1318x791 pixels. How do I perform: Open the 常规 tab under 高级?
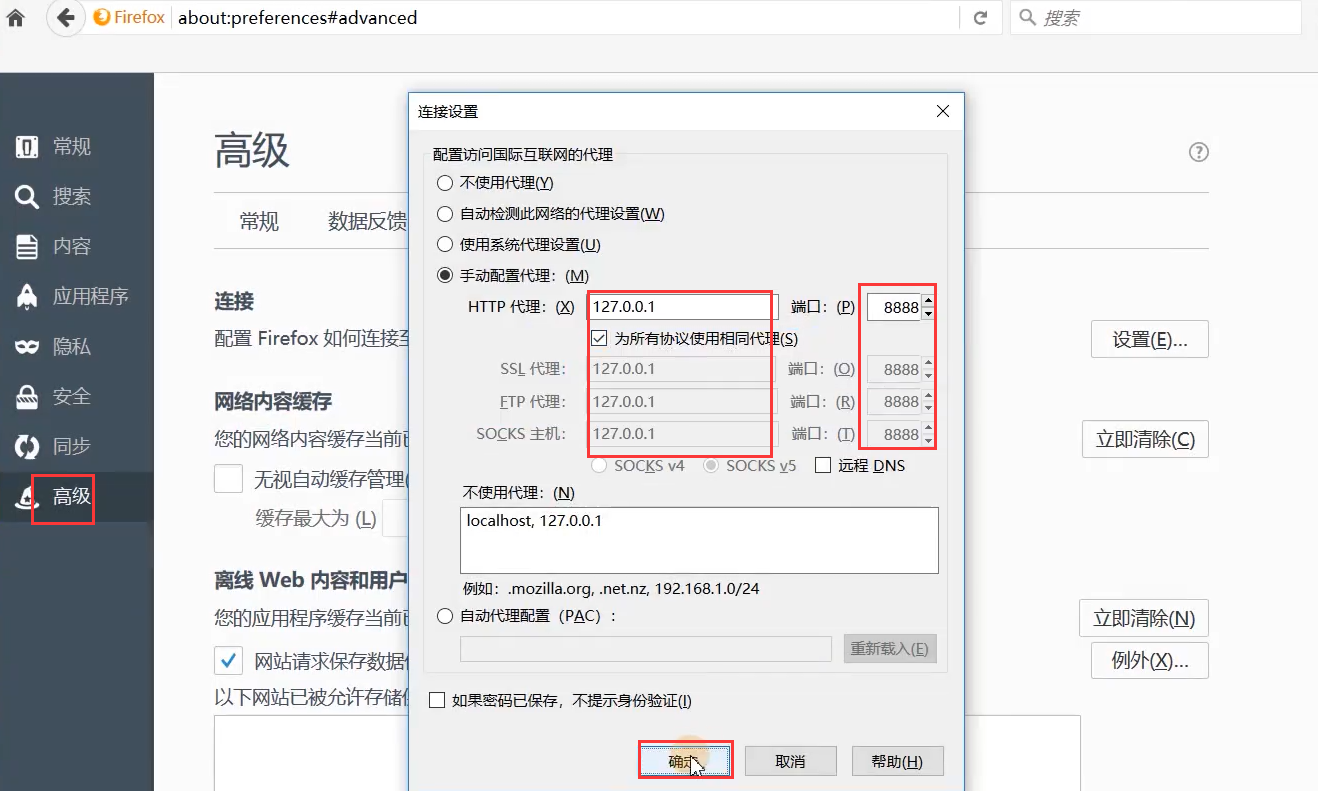coord(259,222)
